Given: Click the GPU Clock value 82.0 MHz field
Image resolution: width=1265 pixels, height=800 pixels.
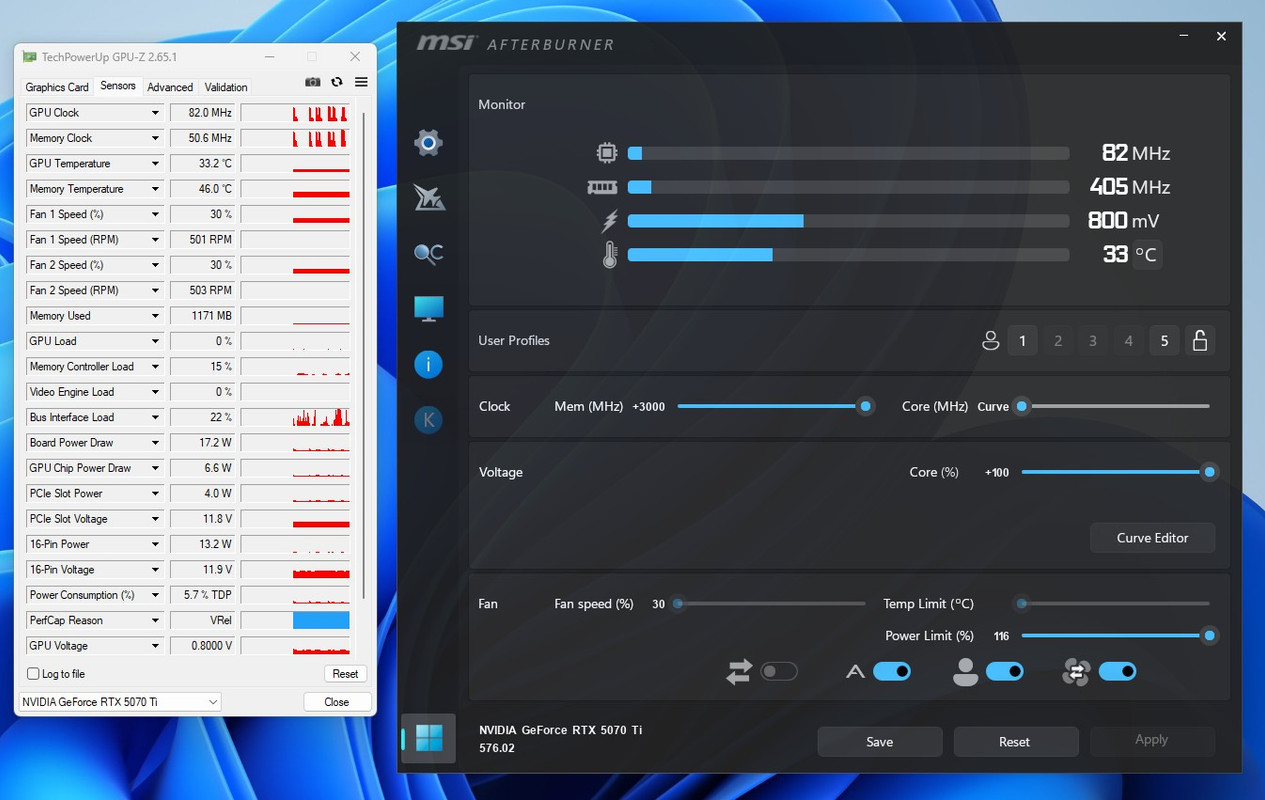Looking at the screenshot, I should click(x=203, y=113).
